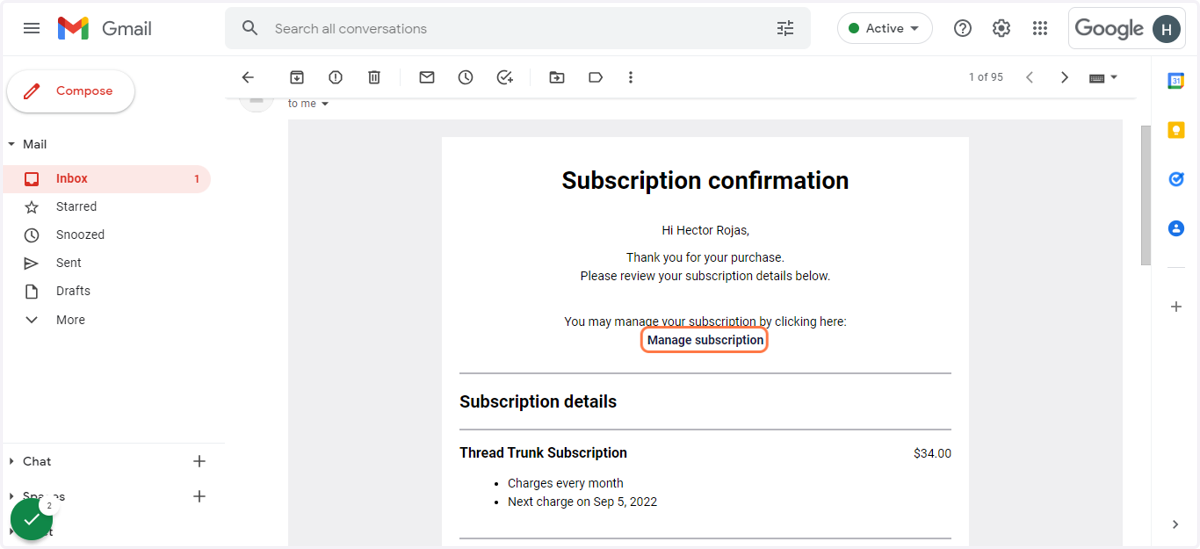
Task: Open Settings gear icon
Action: 1001,28
